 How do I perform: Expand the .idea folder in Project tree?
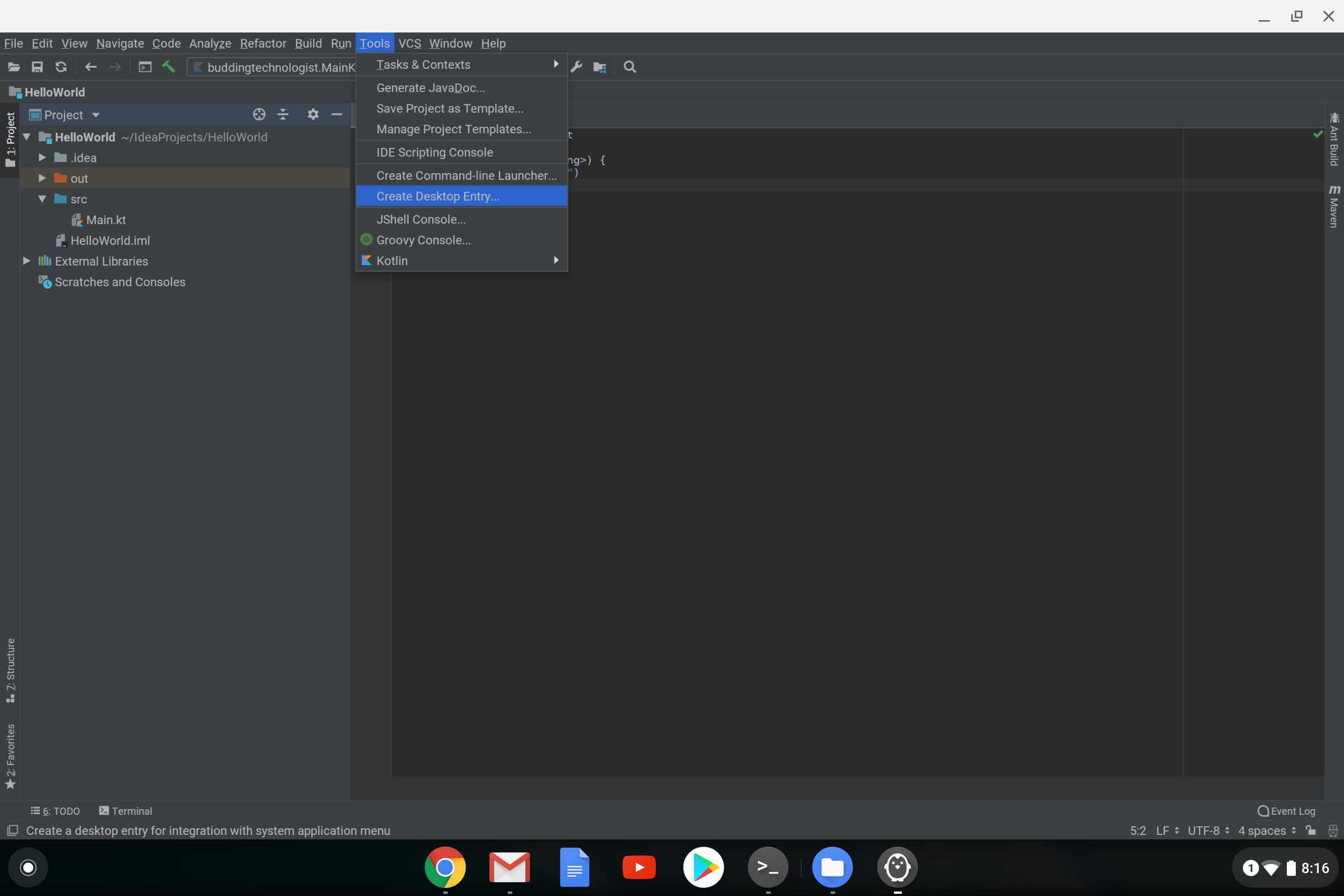[41, 157]
